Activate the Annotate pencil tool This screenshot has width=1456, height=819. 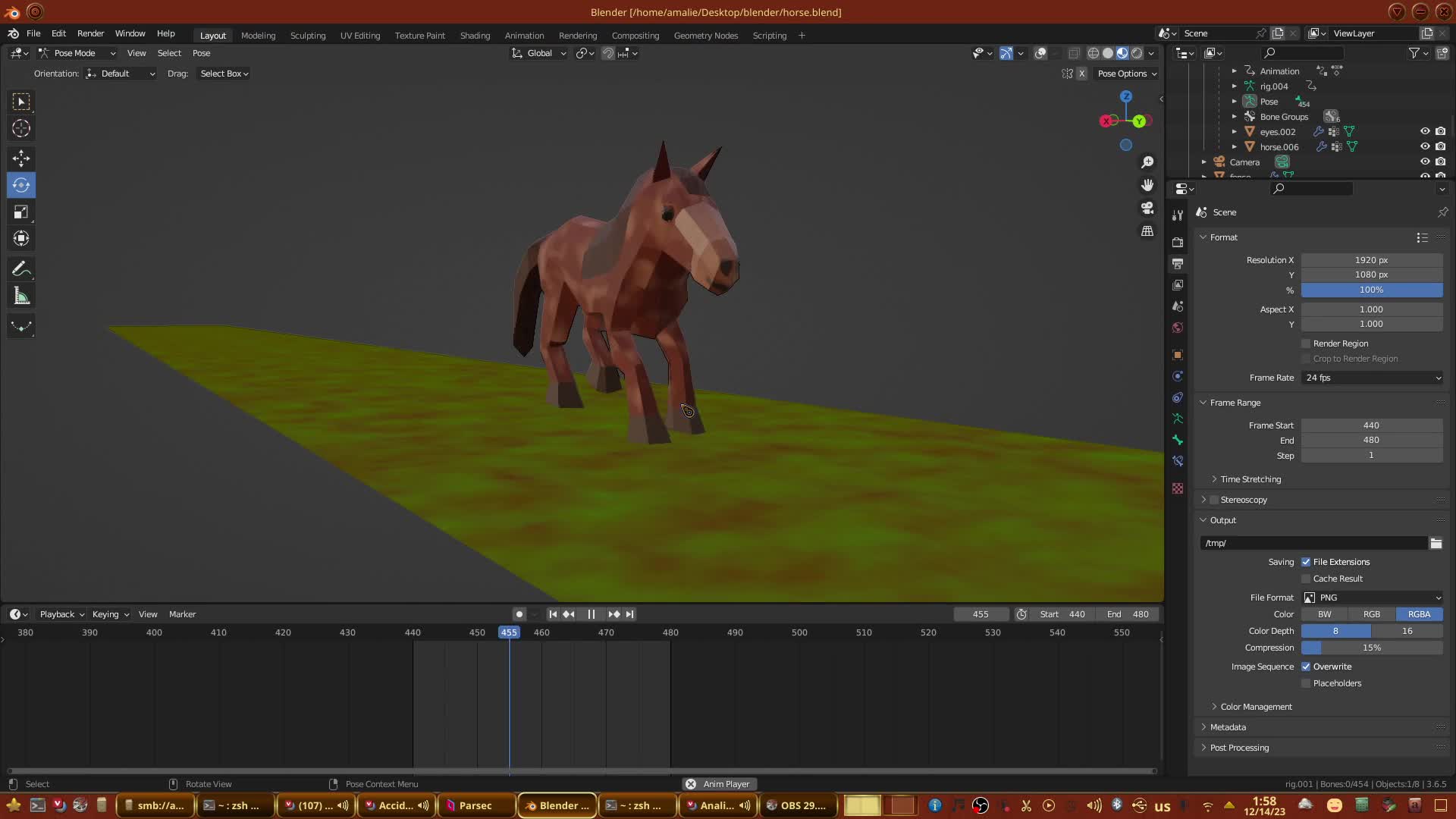tap(21, 269)
